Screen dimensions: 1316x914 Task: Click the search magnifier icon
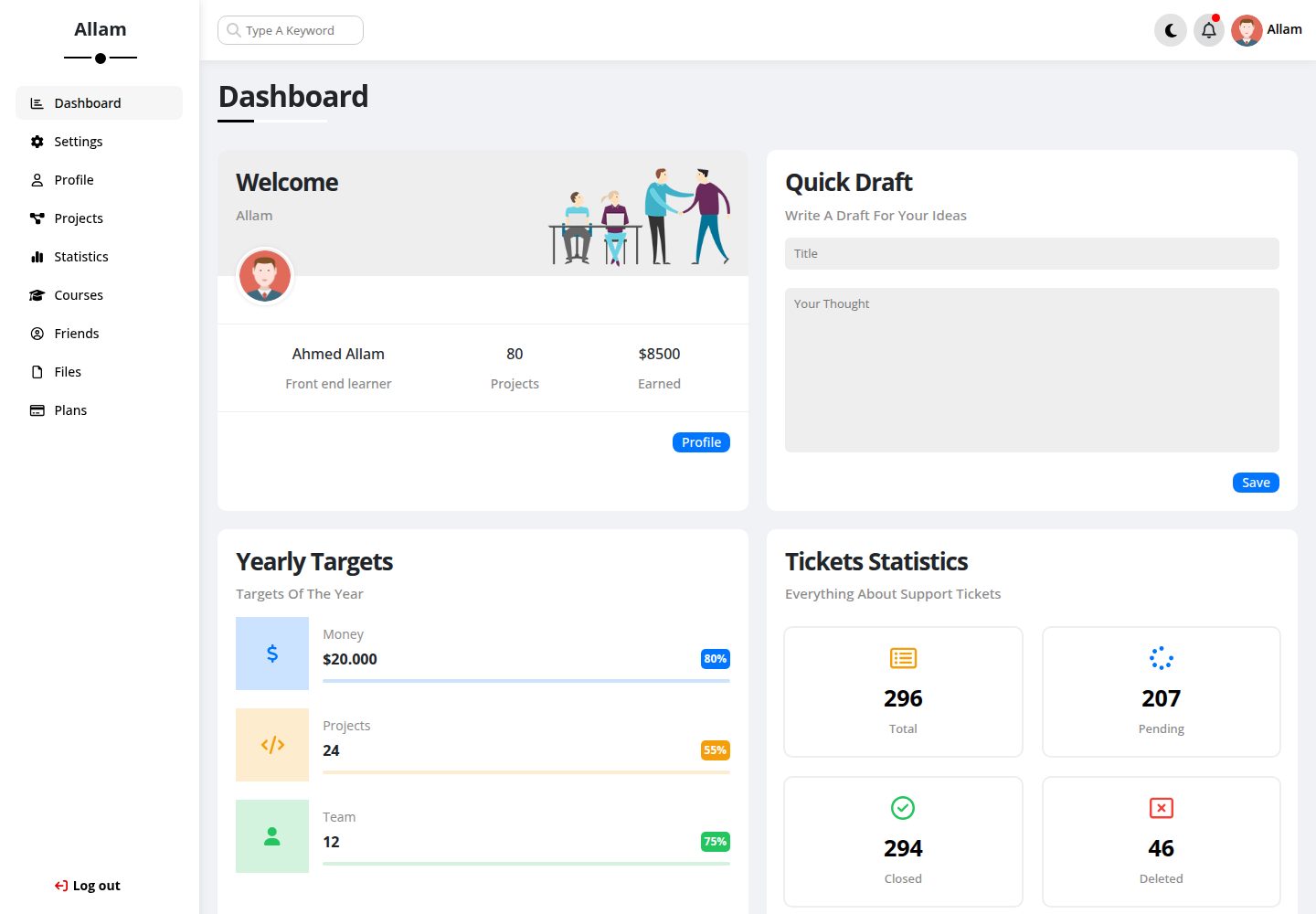coord(234,30)
